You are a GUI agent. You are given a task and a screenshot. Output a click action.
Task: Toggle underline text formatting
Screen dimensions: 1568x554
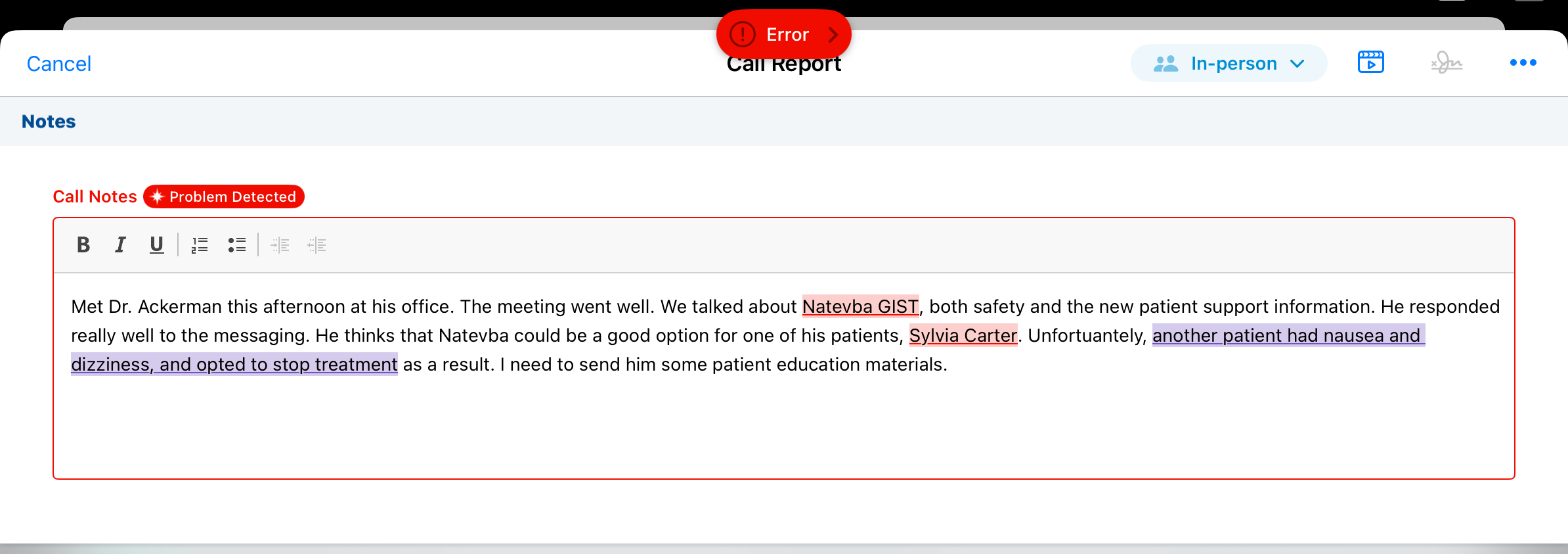156,245
